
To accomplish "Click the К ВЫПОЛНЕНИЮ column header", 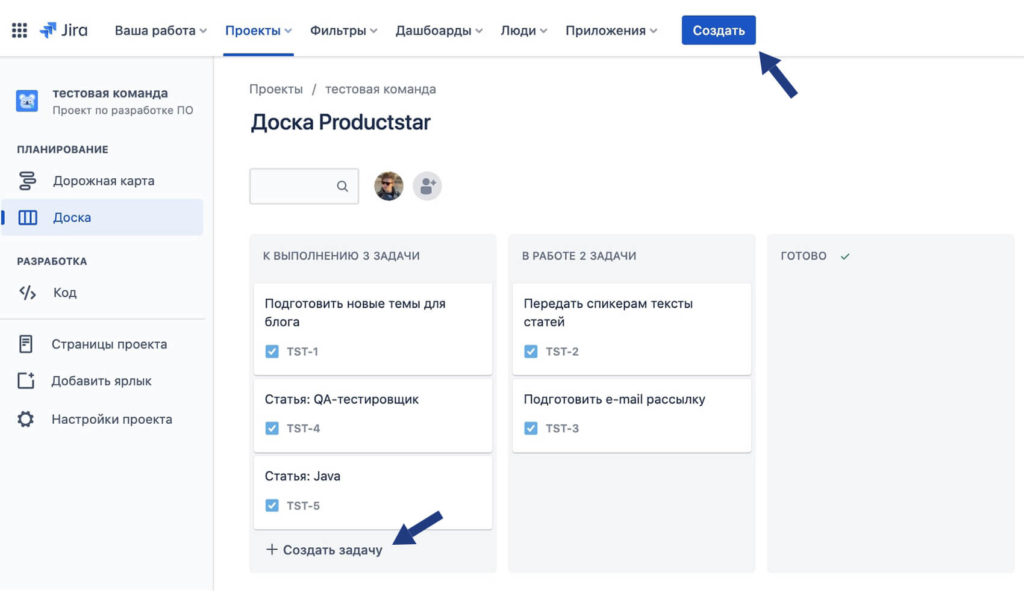I will 341,256.
